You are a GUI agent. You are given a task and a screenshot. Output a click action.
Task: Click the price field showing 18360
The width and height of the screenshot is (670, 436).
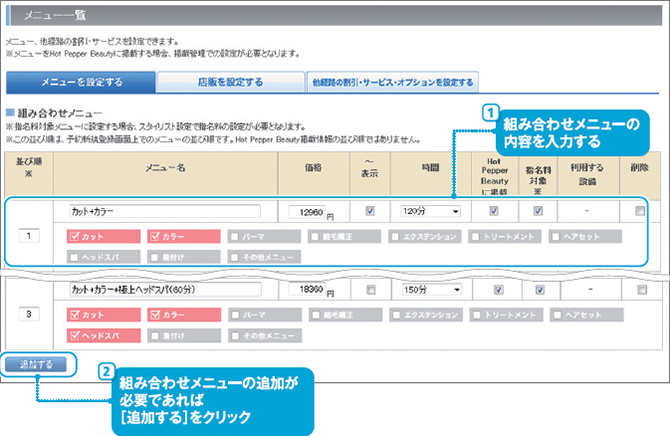[x=307, y=290]
